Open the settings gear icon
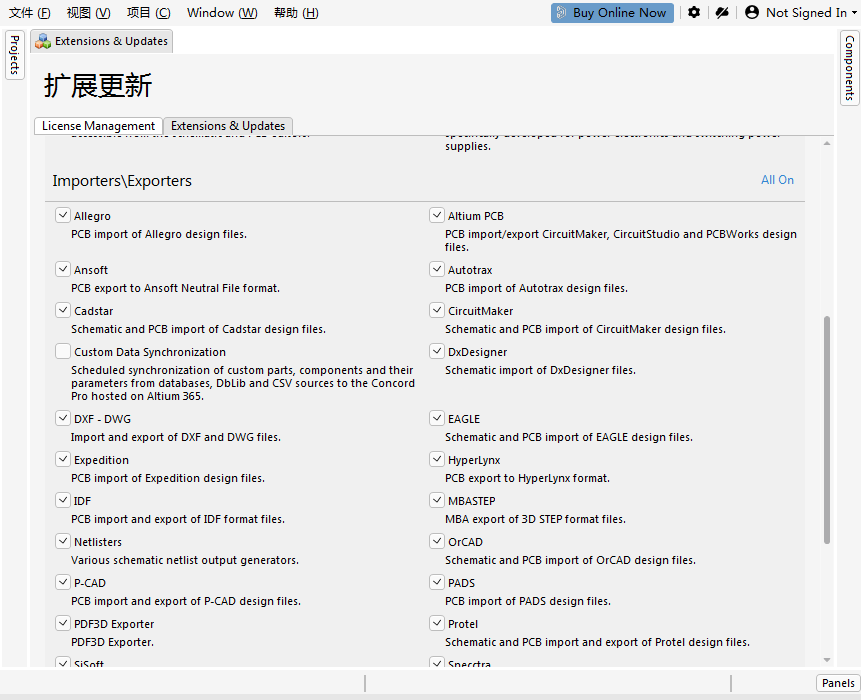This screenshot has width=861, height=700. click(x=694, y=12)
